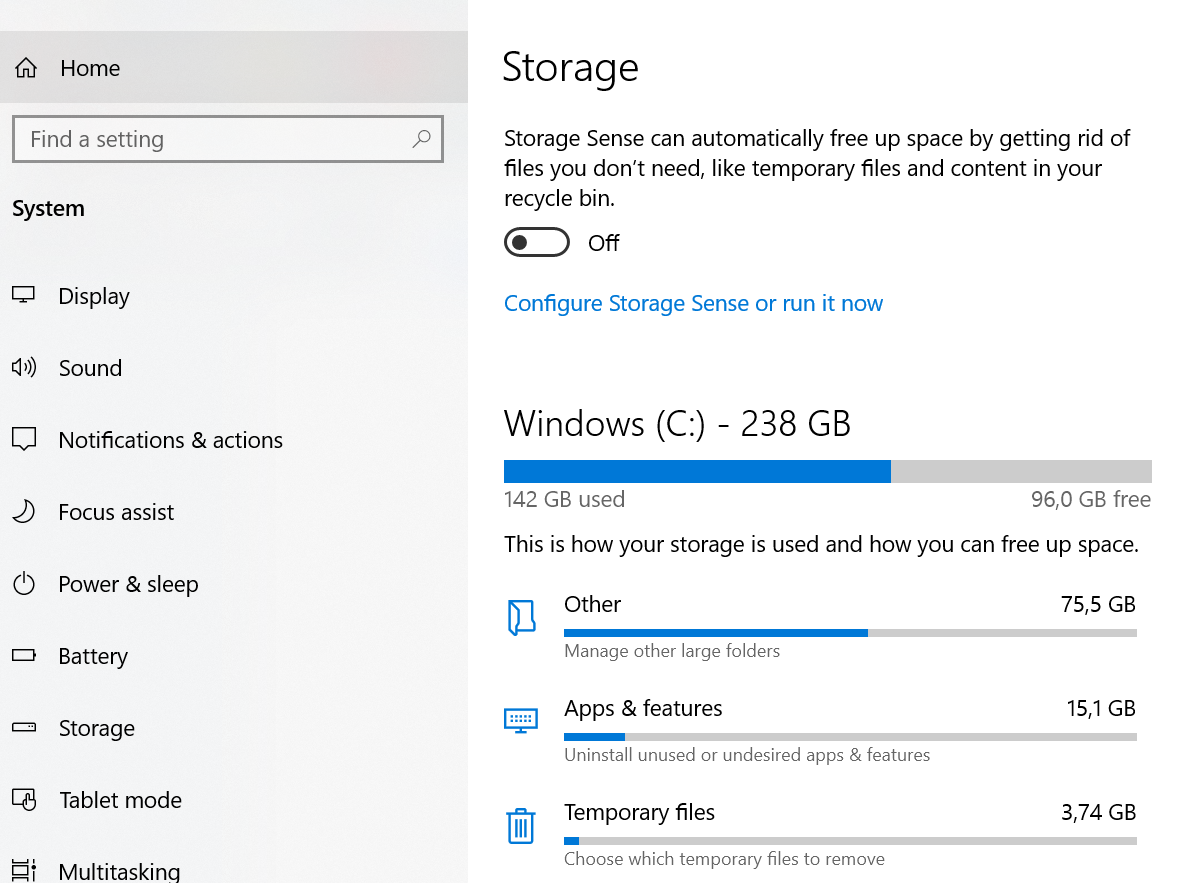Click the magnifier icon in search box

(x=421, y=139)
